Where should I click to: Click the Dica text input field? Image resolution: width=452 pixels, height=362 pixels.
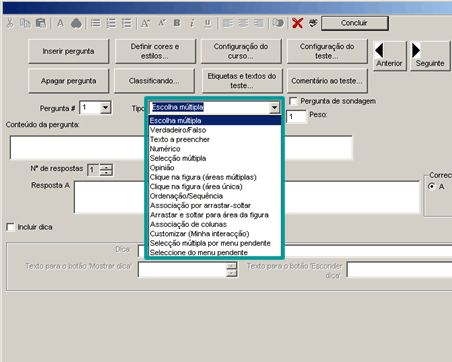click(295, 251)
